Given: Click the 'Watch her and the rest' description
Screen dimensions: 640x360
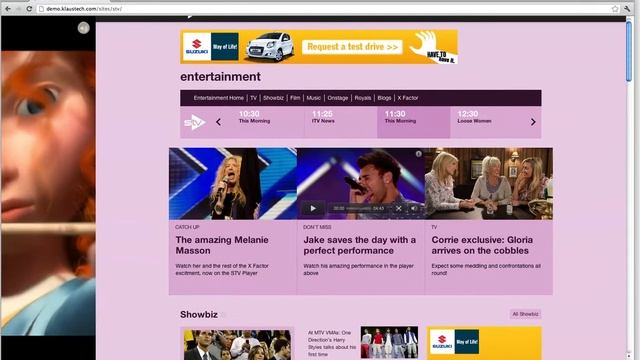Looking at the screenshot, I should (x=222, y=269).
